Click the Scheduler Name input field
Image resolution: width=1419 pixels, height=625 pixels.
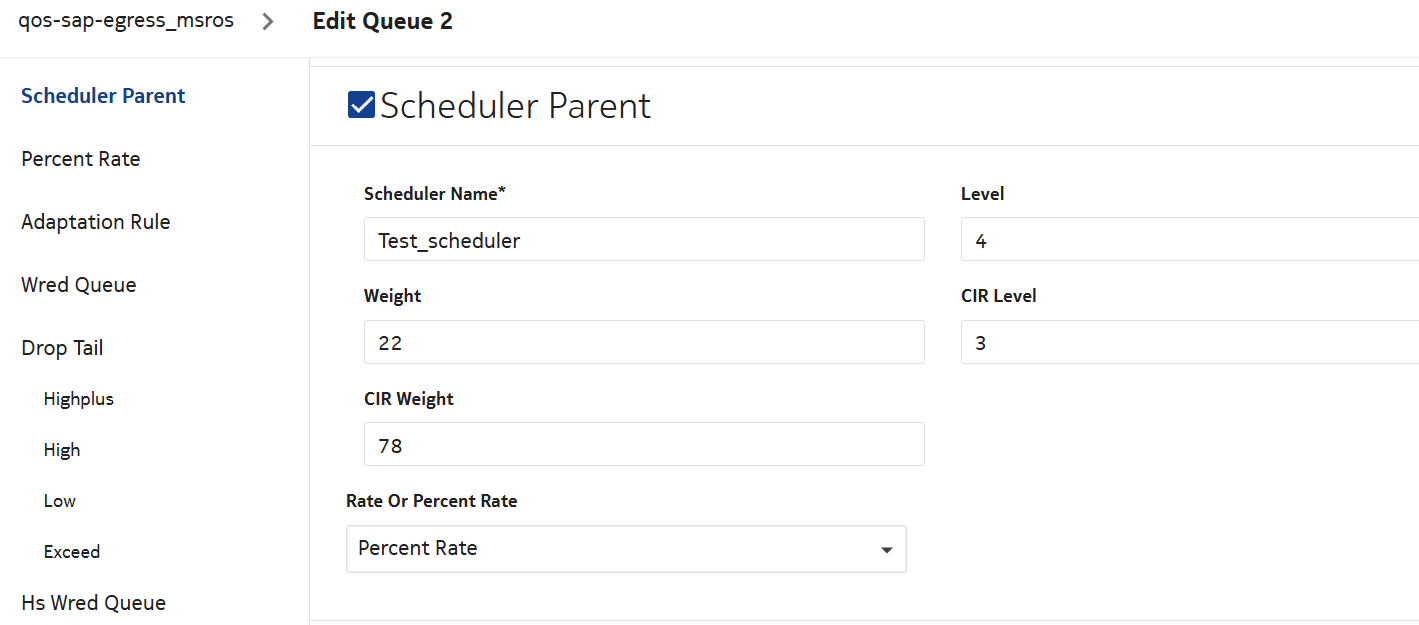tap(644, 240)
